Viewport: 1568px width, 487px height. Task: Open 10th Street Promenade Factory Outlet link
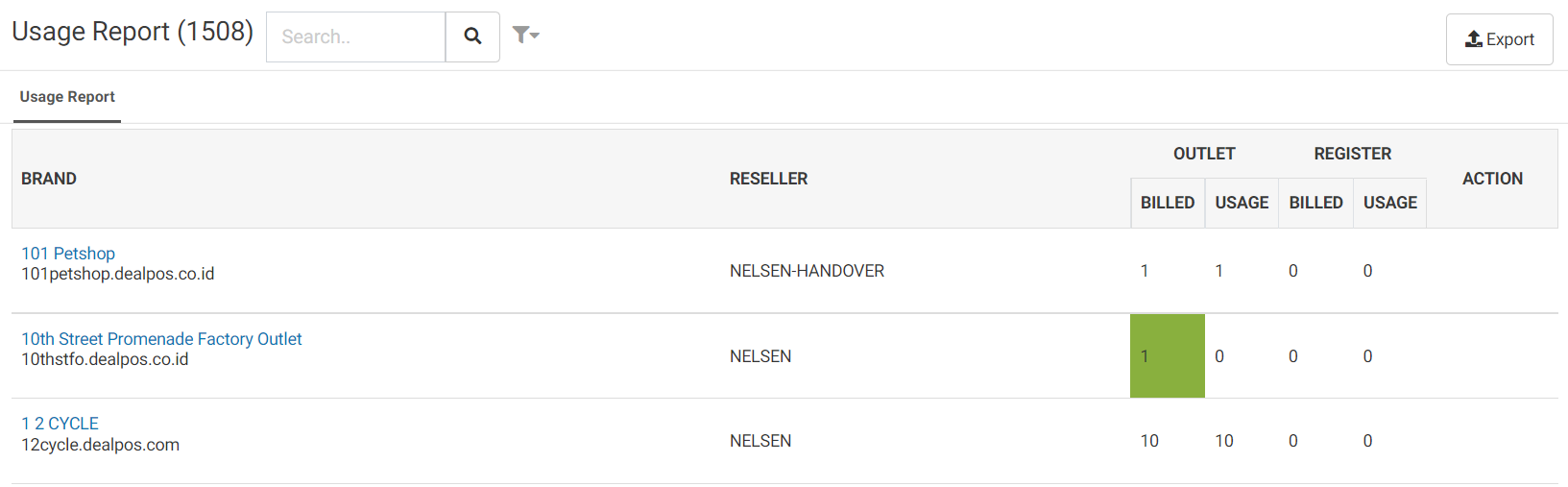pyautogui.click(x=161, y=339)
